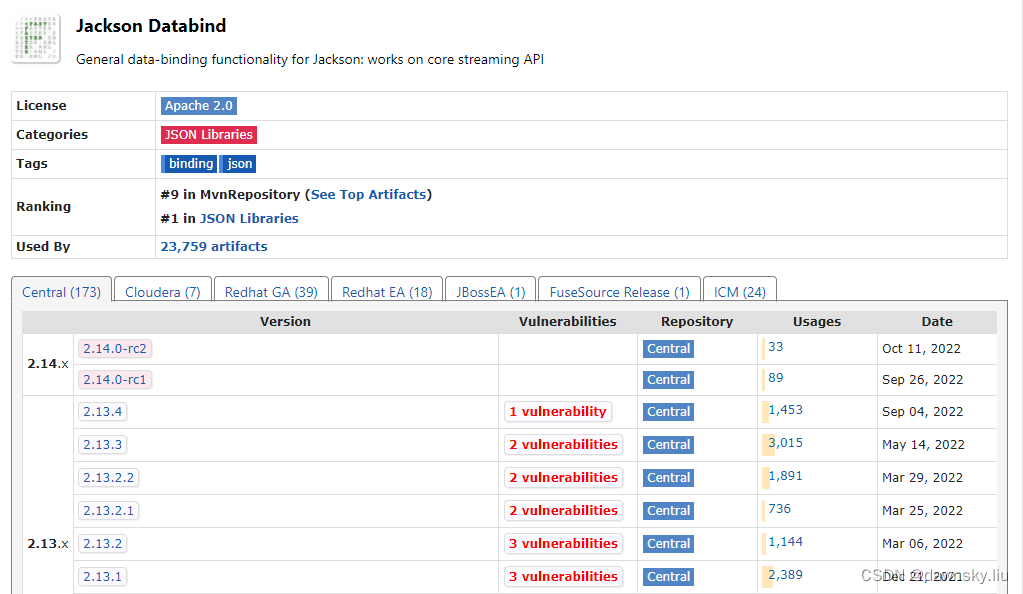Open JSON Libraries link in Ranking row

click(249, 219)
